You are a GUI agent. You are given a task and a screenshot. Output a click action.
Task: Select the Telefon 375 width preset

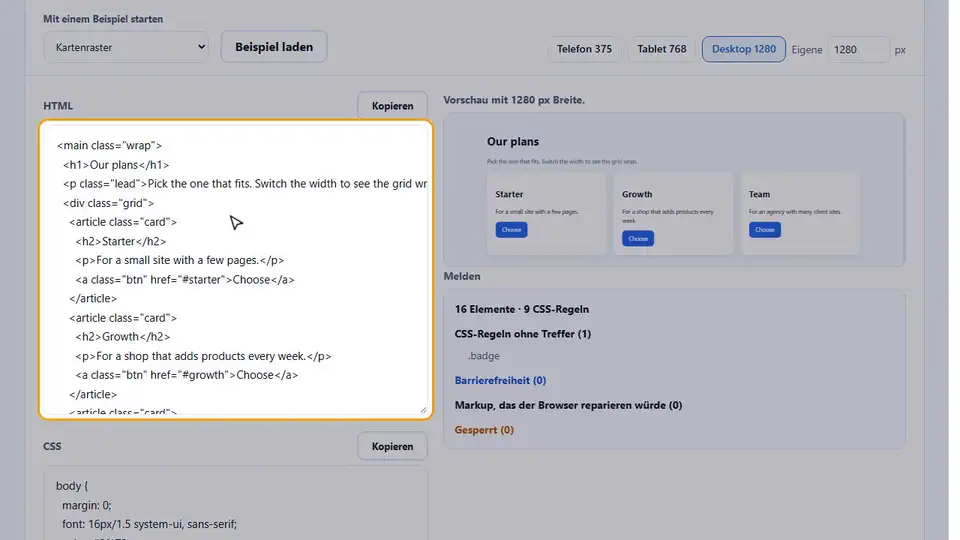point(584,49)
